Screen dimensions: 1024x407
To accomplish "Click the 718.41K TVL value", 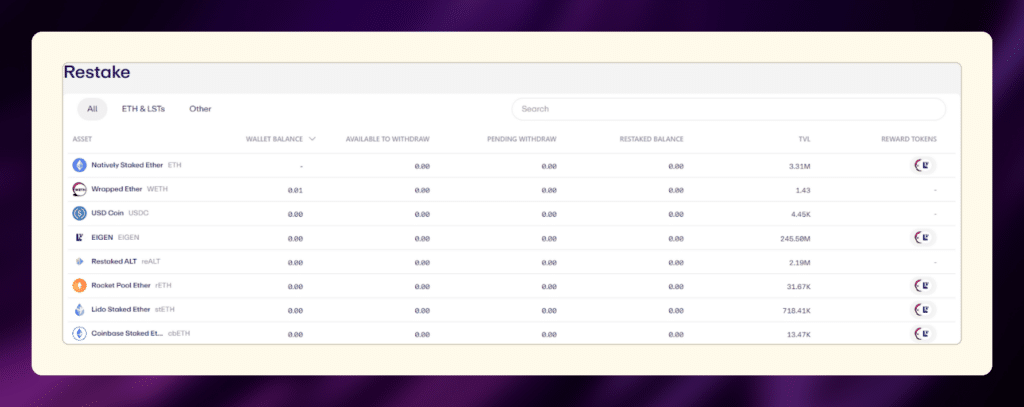I will [796, 310].
